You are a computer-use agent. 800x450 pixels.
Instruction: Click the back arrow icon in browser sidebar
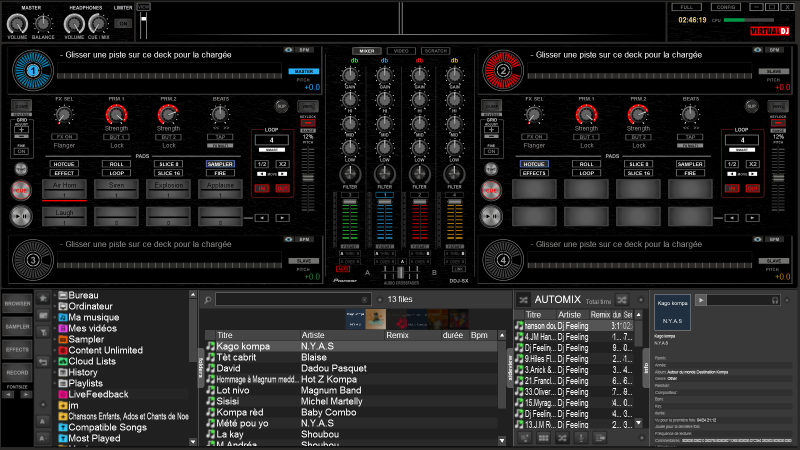point(43,362)
